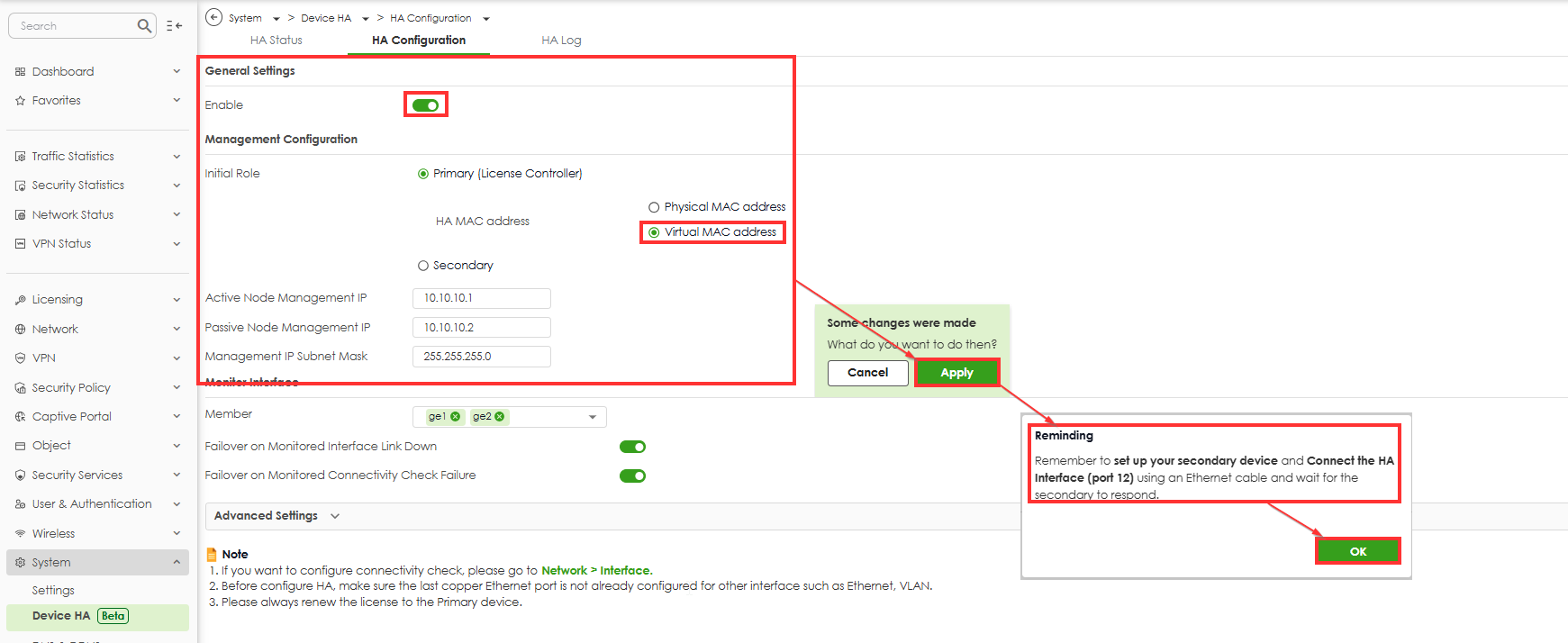The height and width of the screenshot is (643, 1568).
Task: Click the Licensing key icon
Action: pos(20,300)
